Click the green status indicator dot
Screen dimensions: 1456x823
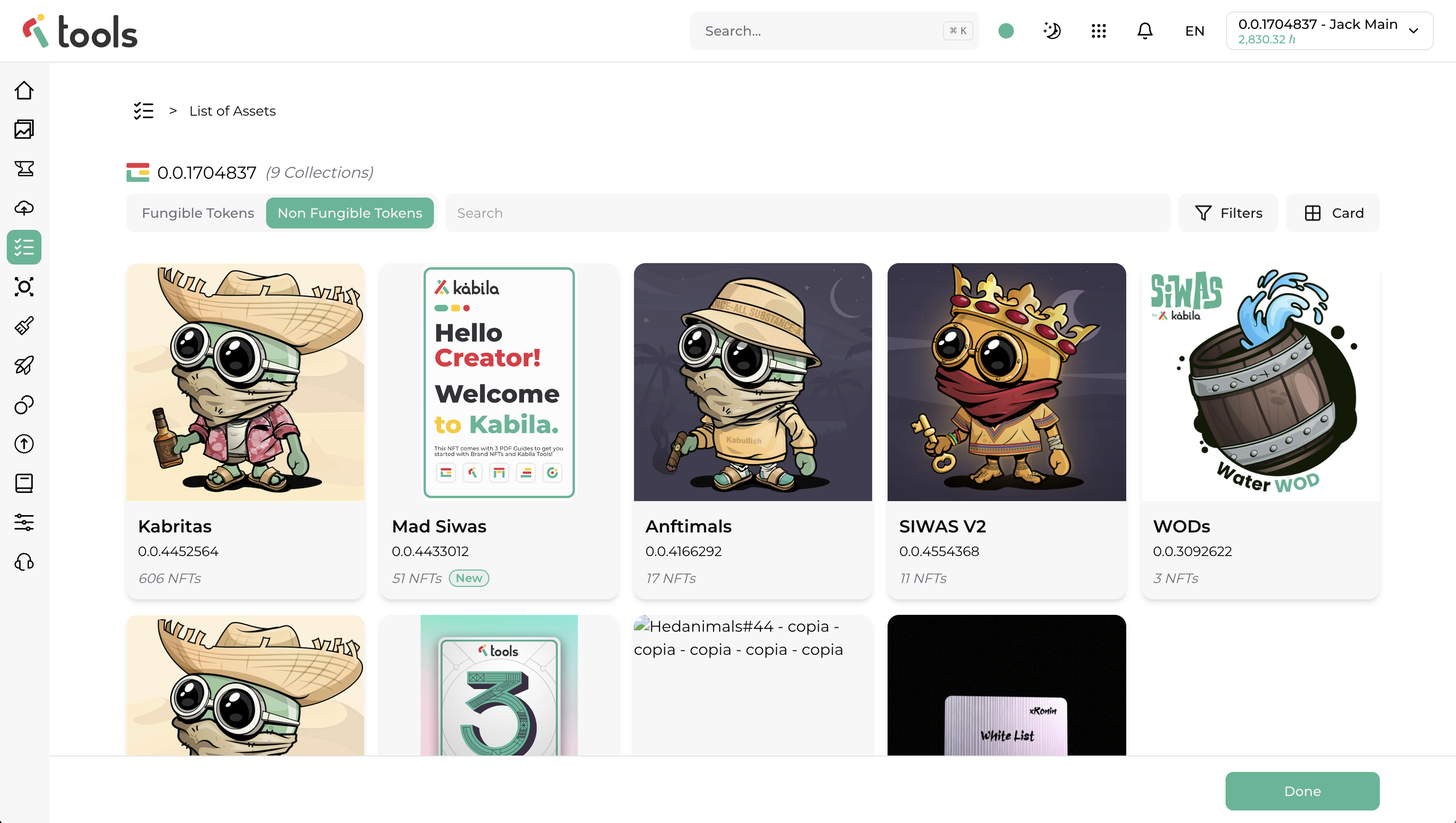click(x=1006, y=31)
